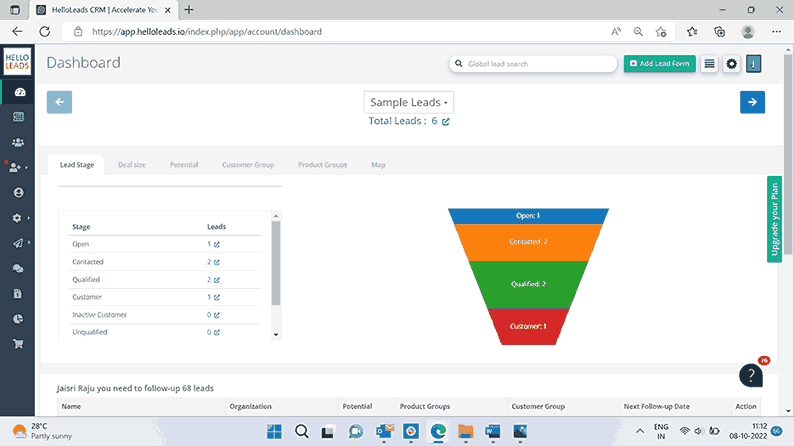The image size is (794, 446).
Task: Expand the sidebar gear settings submenu
Action: click(x=17, y=218)
